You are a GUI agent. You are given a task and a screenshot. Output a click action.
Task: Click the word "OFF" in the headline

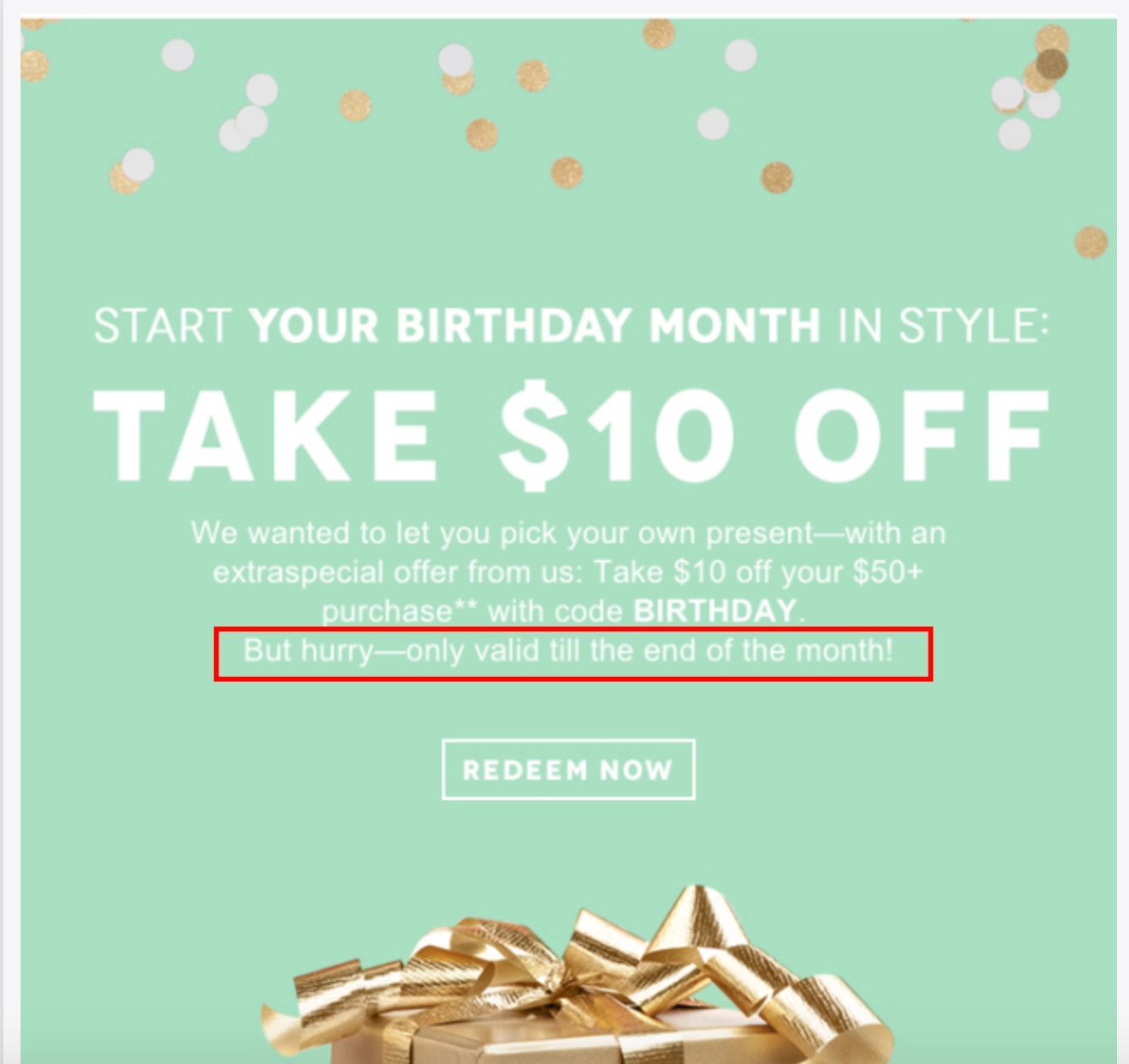(922, 435)
